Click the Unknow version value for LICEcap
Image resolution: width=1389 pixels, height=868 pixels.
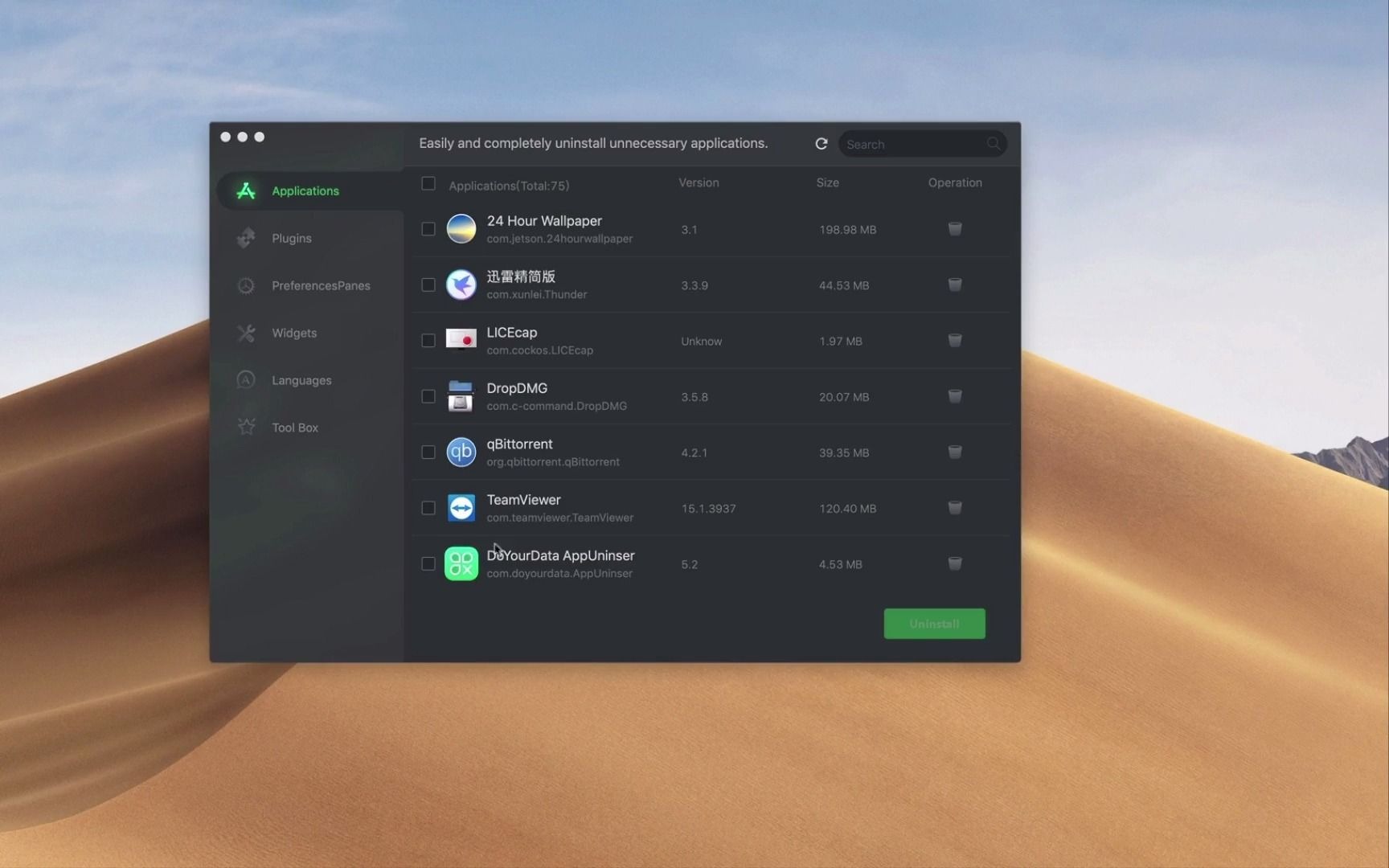(x=702, y=342)
